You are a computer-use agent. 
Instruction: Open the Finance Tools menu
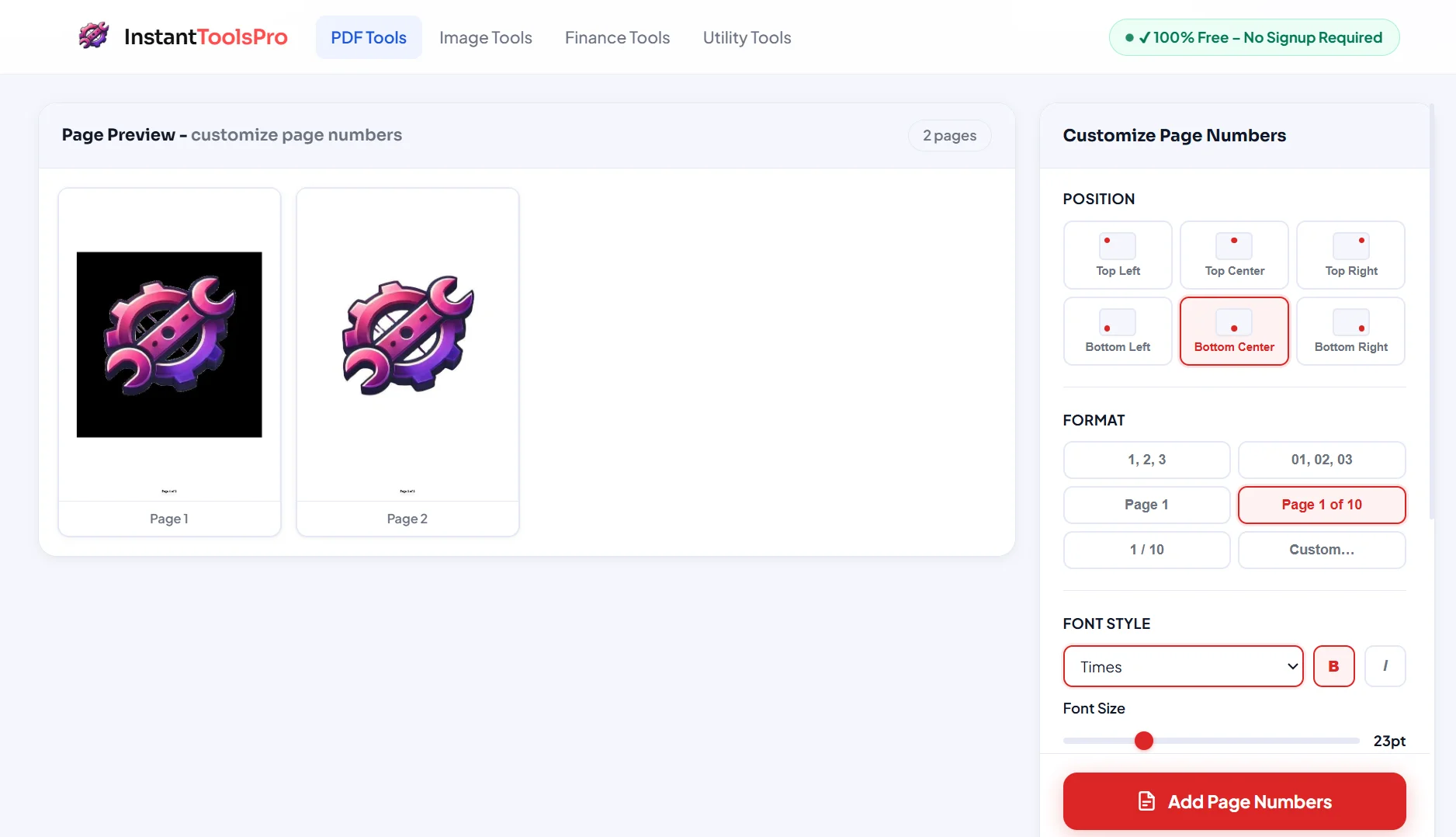[617, 37]
